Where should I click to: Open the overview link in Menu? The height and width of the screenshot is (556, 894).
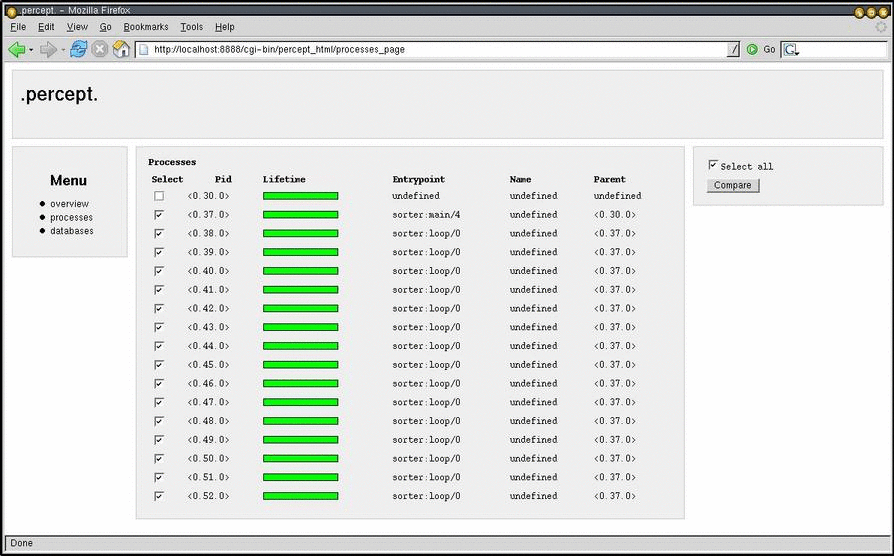pos(69,204)
